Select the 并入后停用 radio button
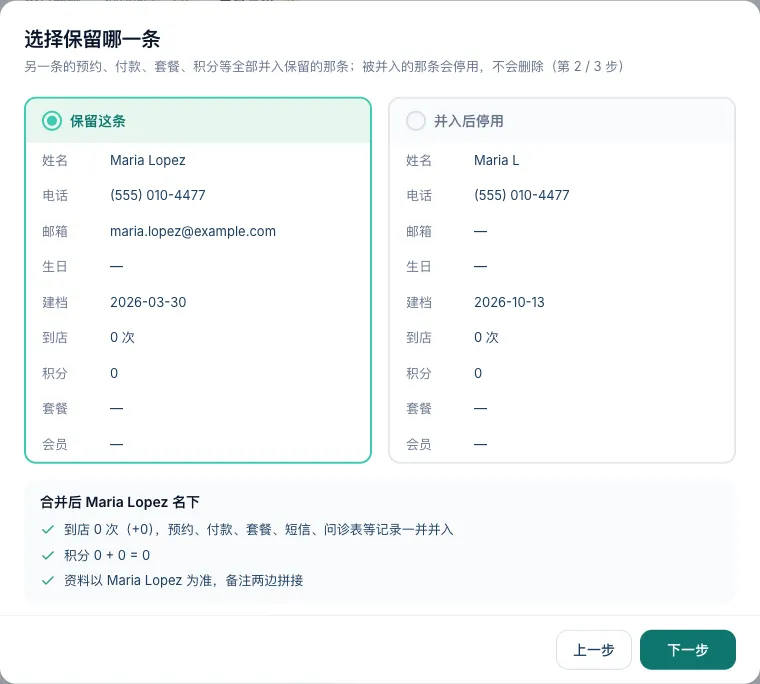Screen dimensions: 760x684 coord(416,121)
